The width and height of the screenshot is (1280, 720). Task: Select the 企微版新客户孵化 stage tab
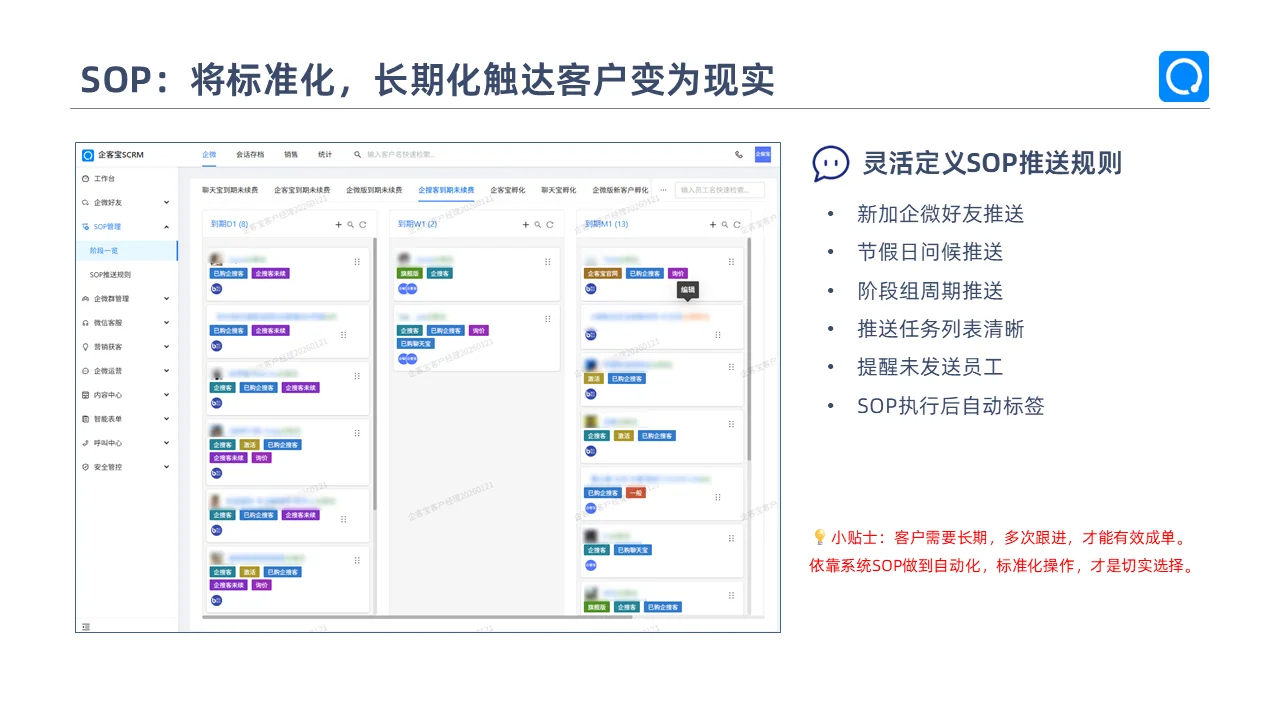coord(620,190)
